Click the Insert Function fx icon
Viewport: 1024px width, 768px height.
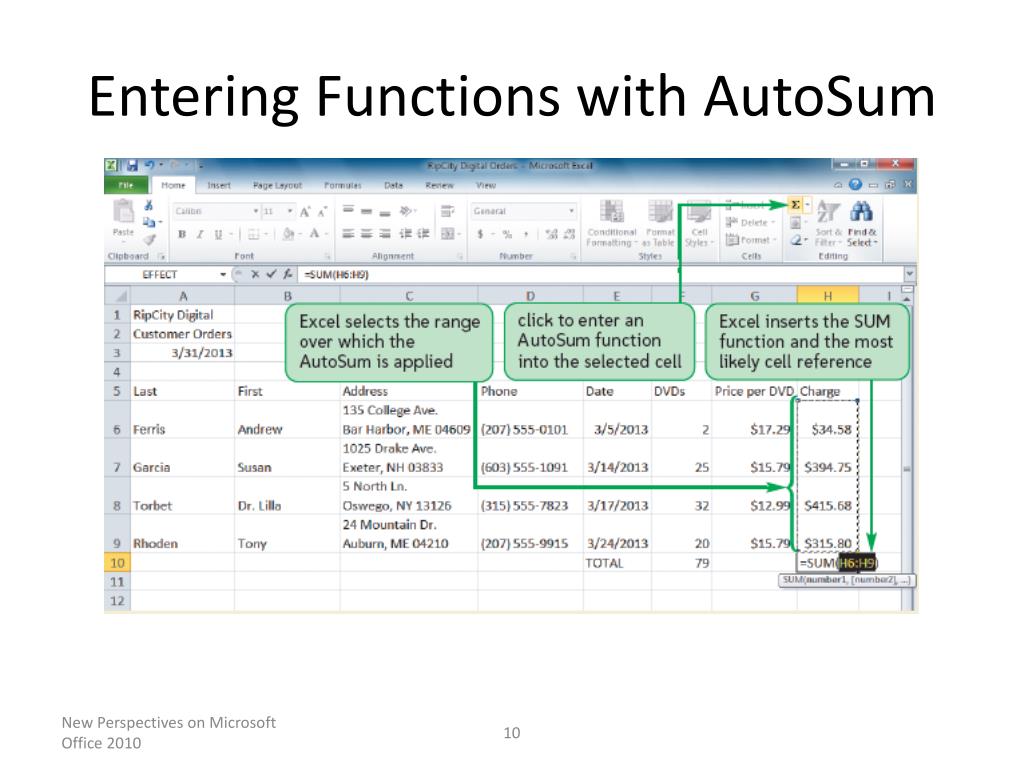pos(287,274)
